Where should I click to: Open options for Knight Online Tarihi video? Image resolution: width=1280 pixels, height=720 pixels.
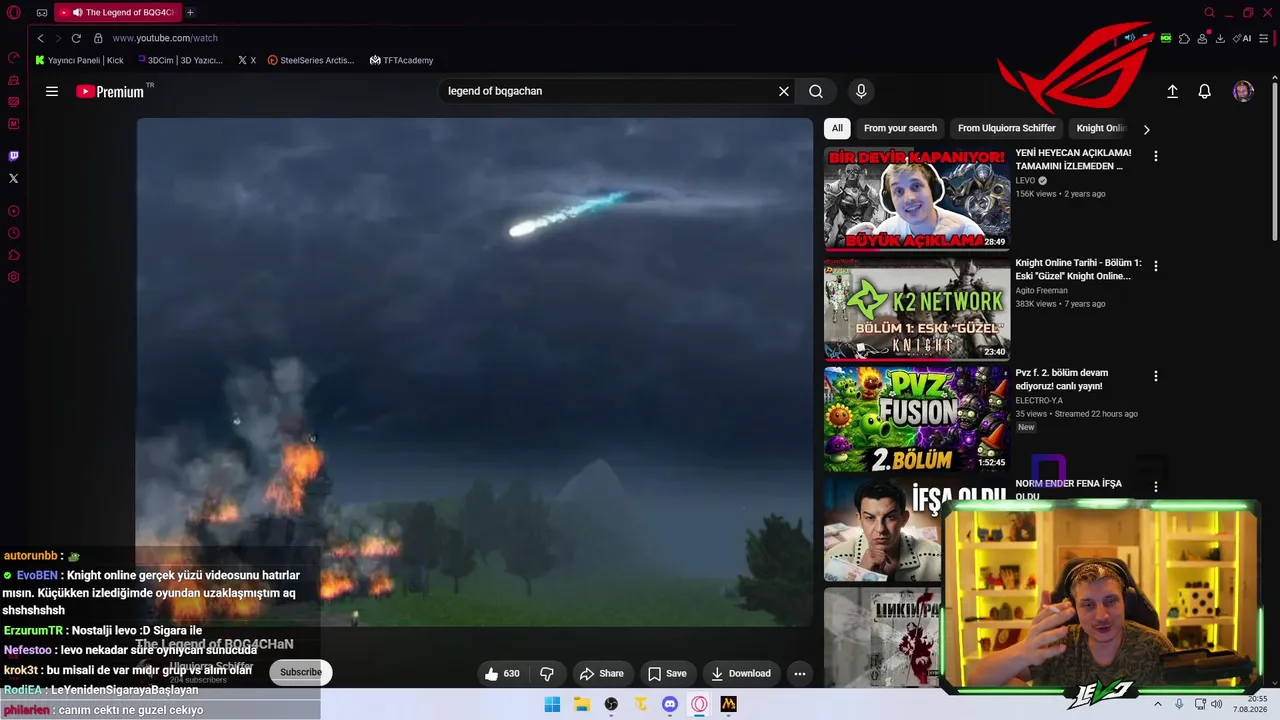[x=1156, y=266]
